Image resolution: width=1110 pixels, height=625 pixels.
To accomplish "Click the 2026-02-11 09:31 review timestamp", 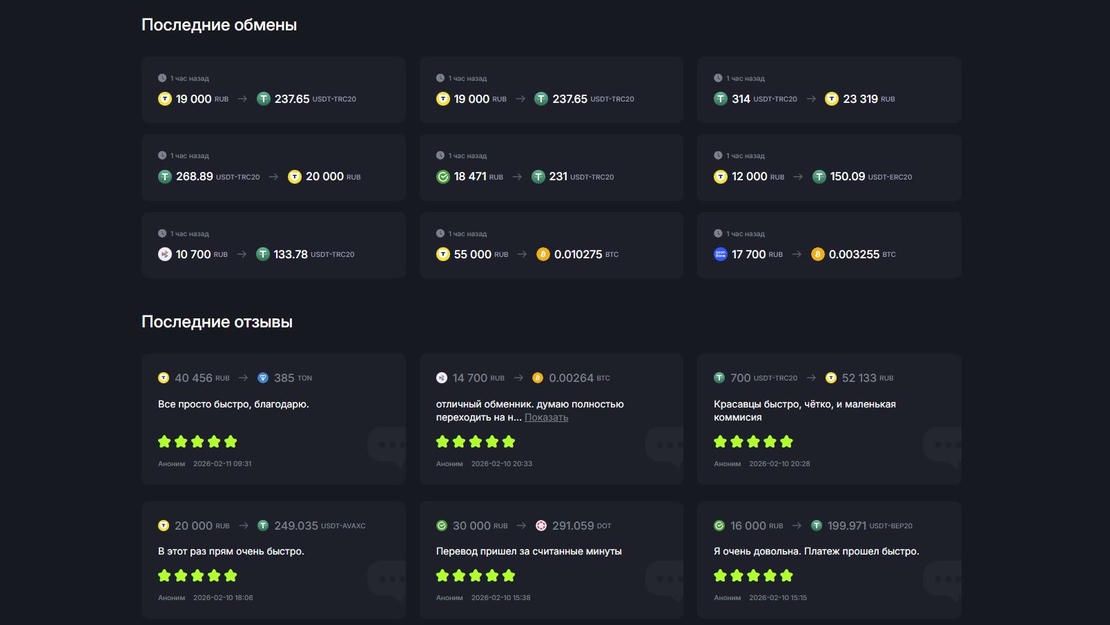I will (222, 464).
